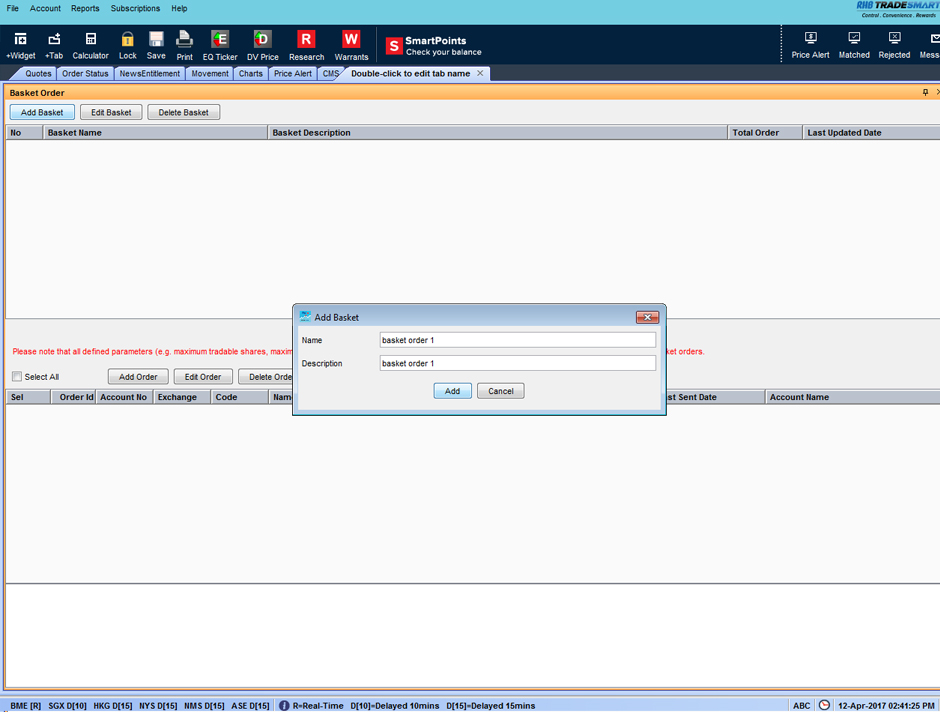The image size is (940, 712).
Task: Click the Code column header
Action: (240, 397)
